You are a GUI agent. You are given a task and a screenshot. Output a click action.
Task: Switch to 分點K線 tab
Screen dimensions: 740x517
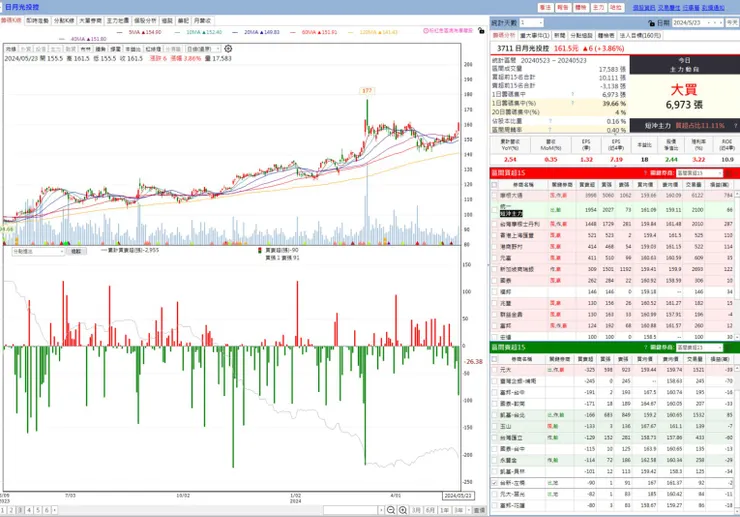[64, 21]
